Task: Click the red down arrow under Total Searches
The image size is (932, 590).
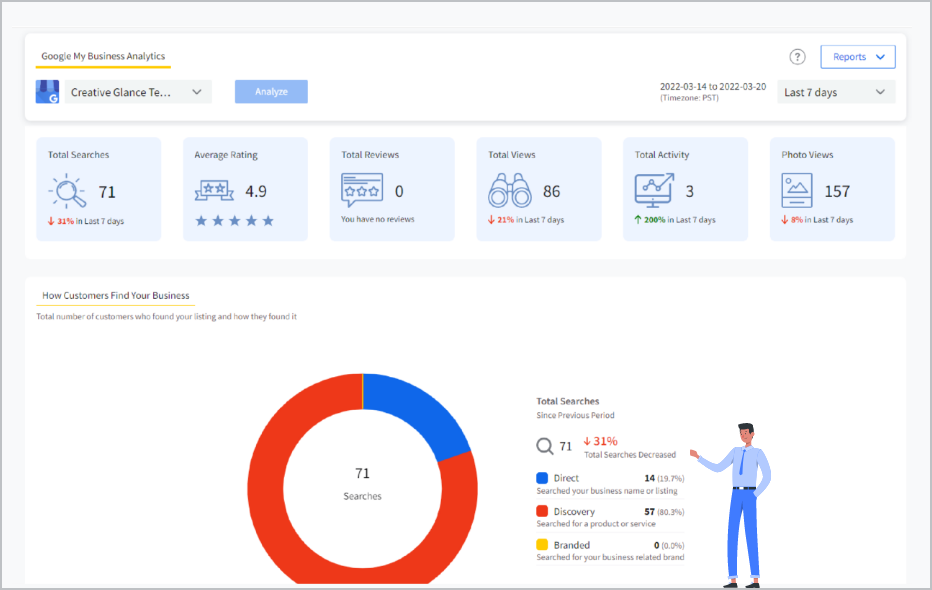Action: click(51, 221)
